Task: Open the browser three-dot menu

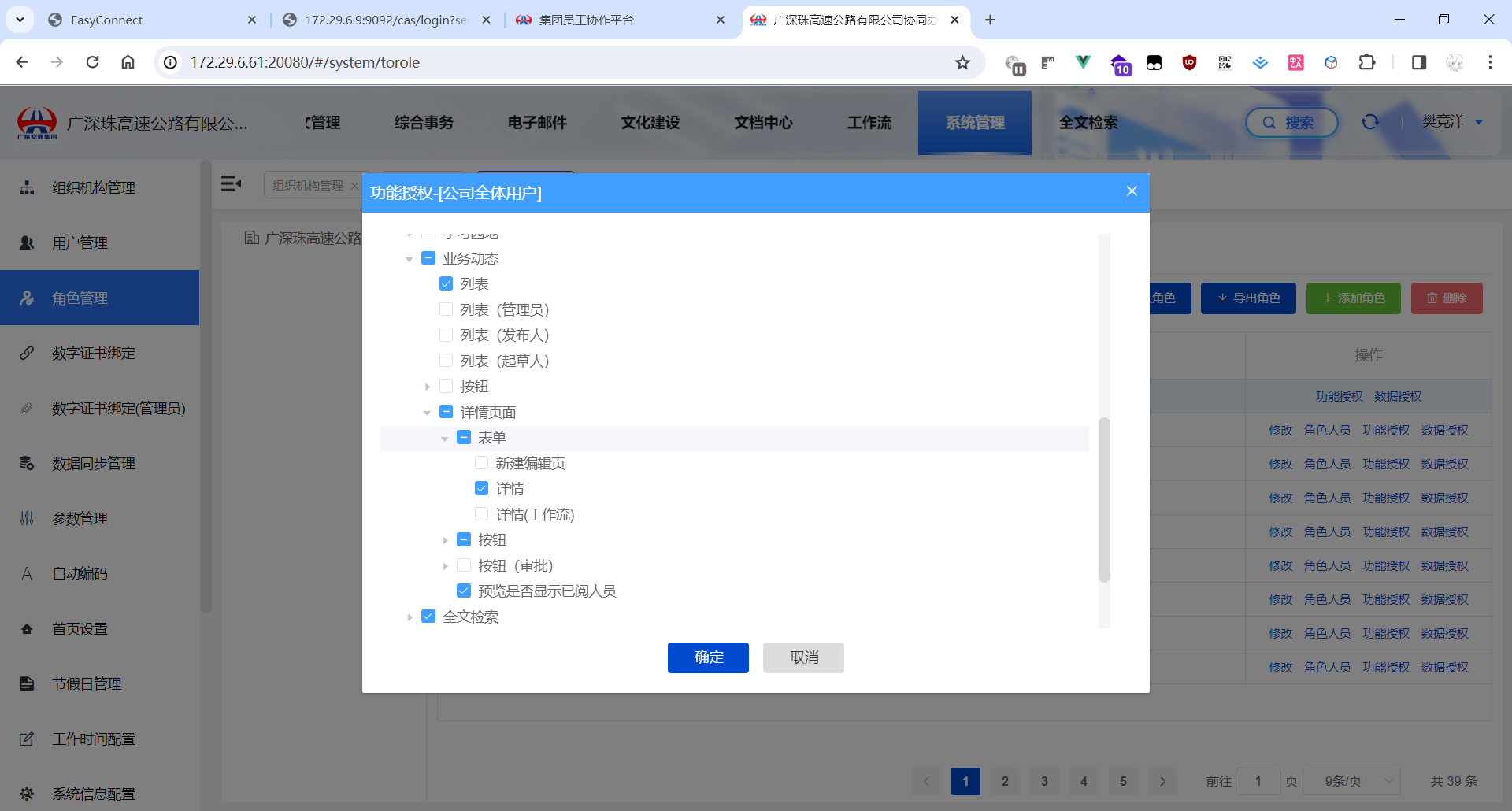Action: pos(1490,62)
